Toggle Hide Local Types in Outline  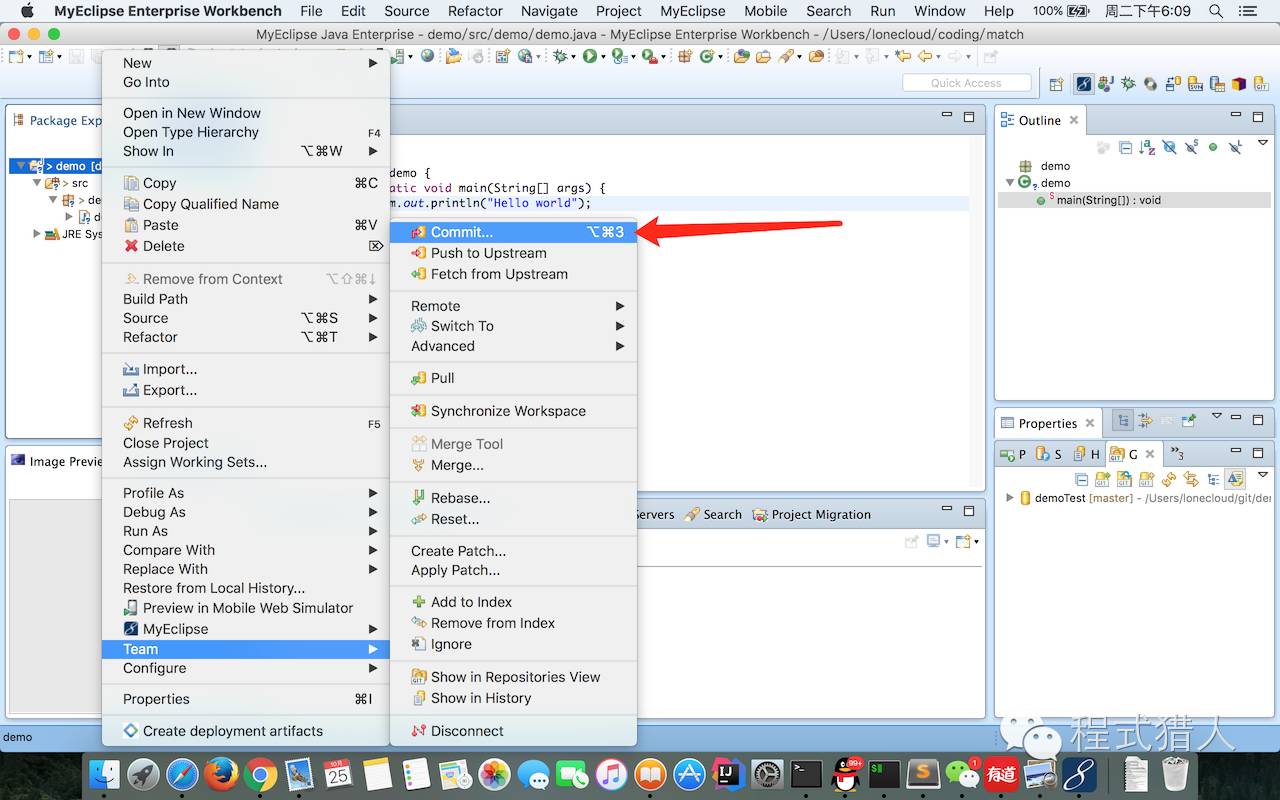(1235, 147)
